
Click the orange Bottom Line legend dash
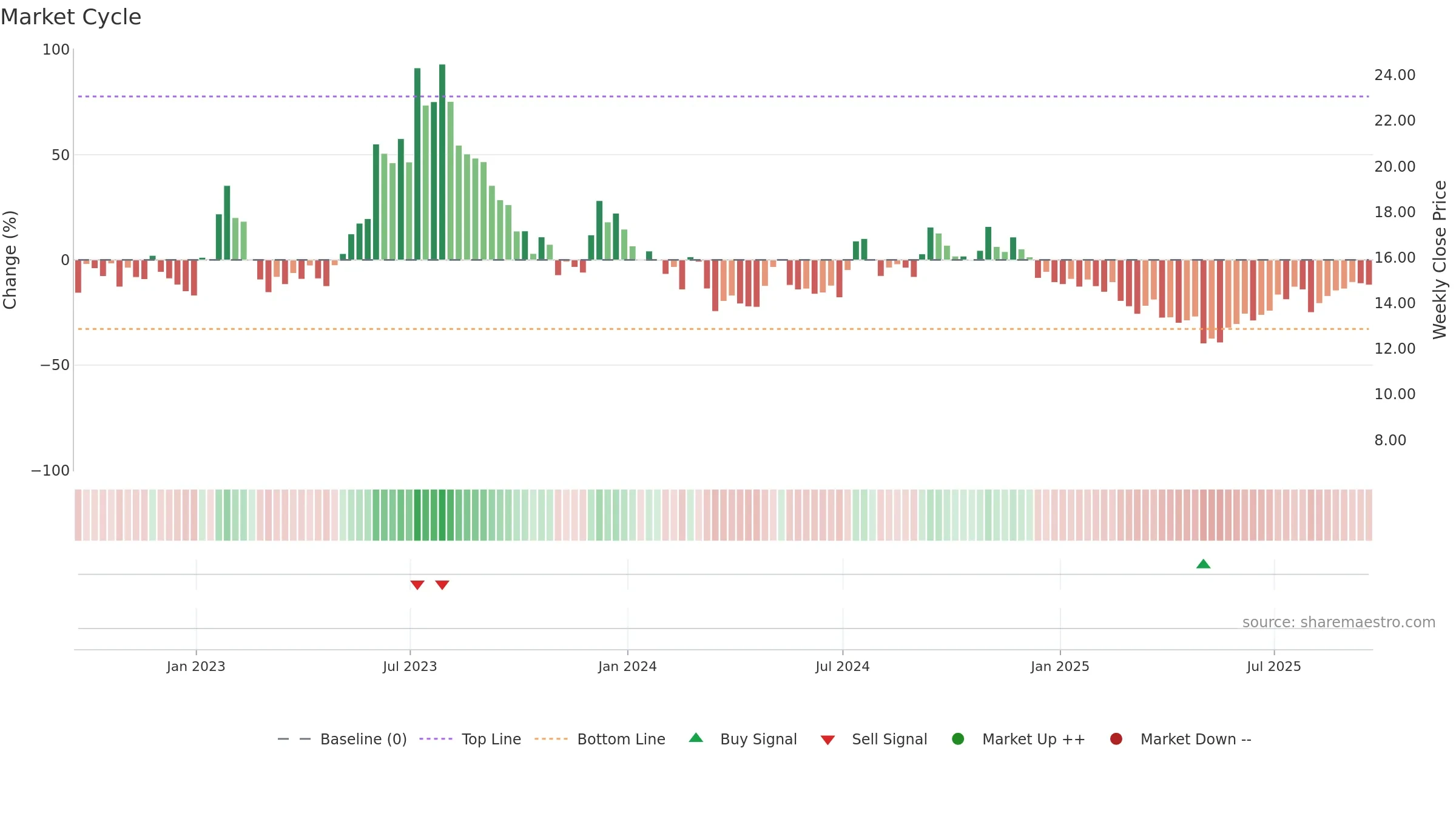551,739
